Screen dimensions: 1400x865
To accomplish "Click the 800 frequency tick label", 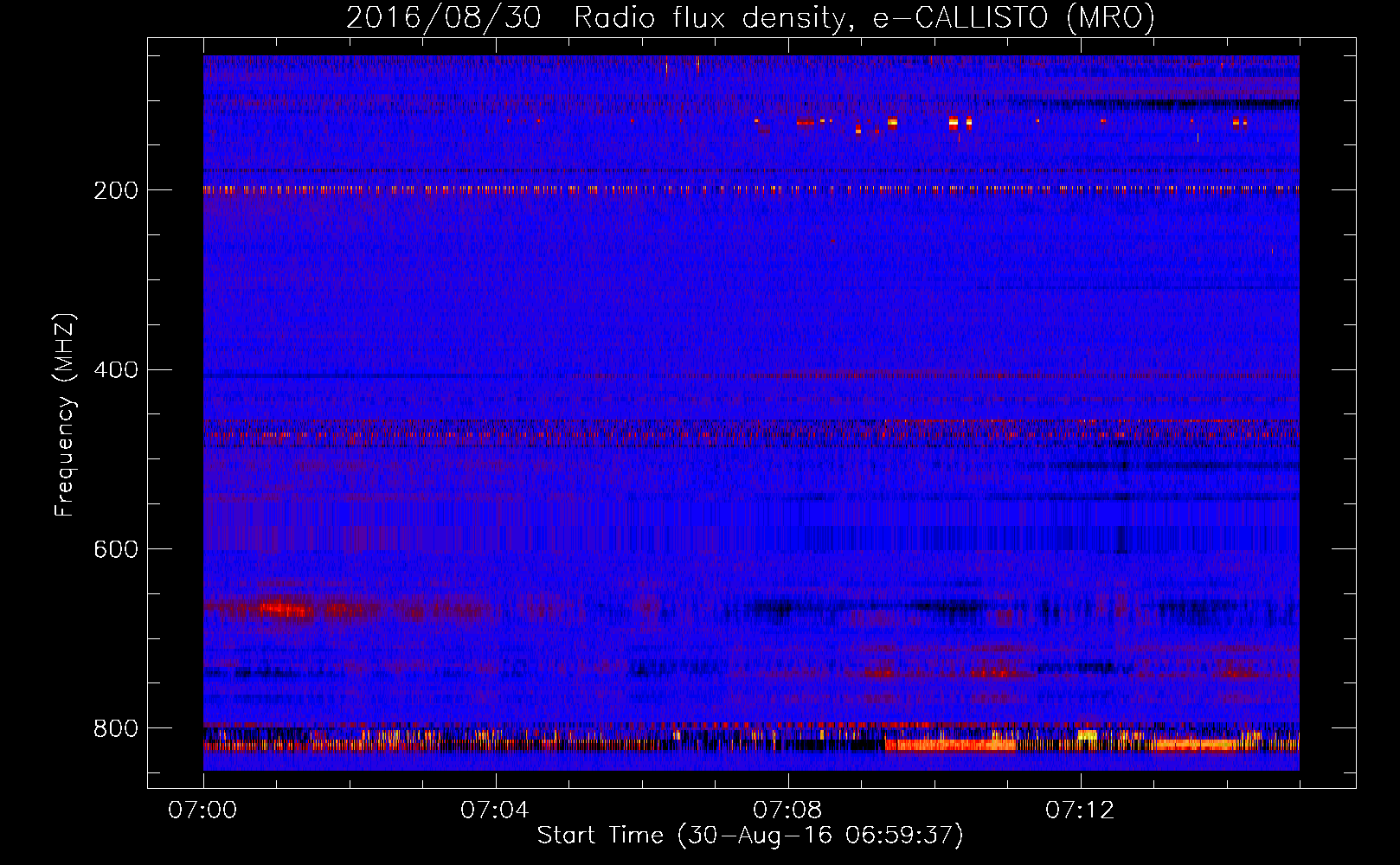I will pyautogui.click(x=116, y=728).
